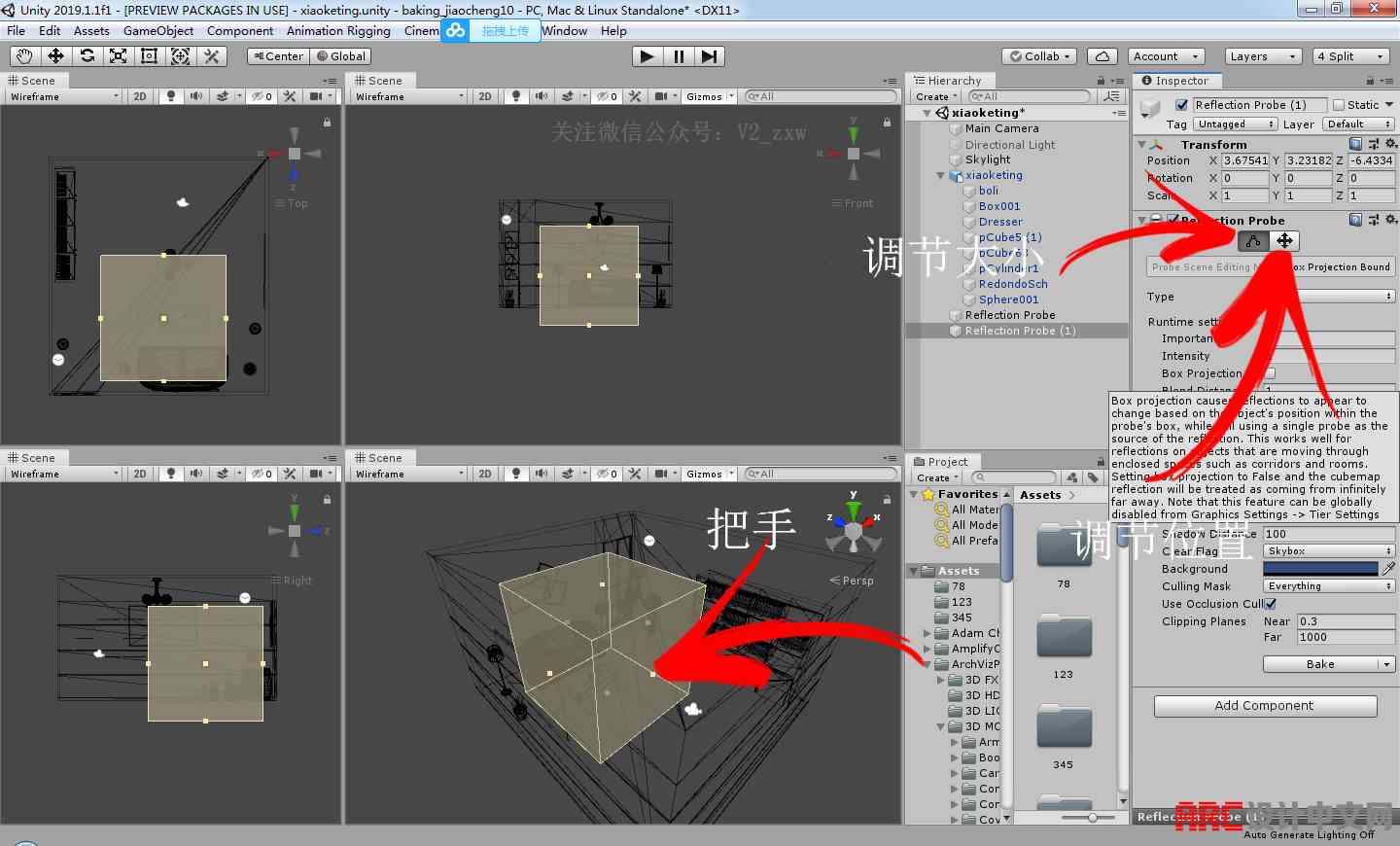This screenshot has height=846, width=1400.
Task: Open the Layers dropdown
Action: (x=1262, y=56)
